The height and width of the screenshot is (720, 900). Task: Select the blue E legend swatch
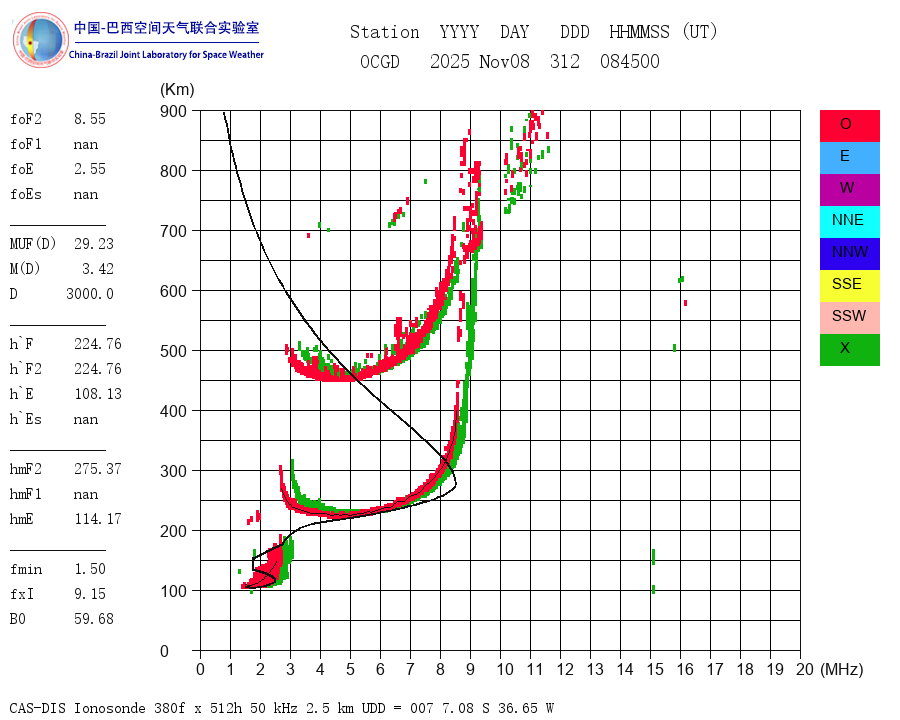point(849,158)
